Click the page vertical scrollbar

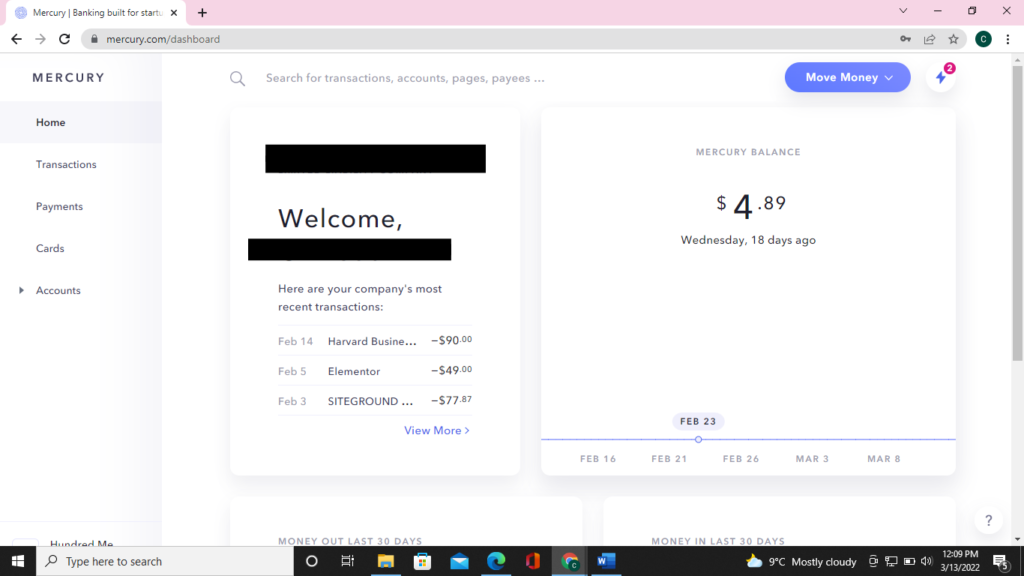click(x=1017, y=212)
